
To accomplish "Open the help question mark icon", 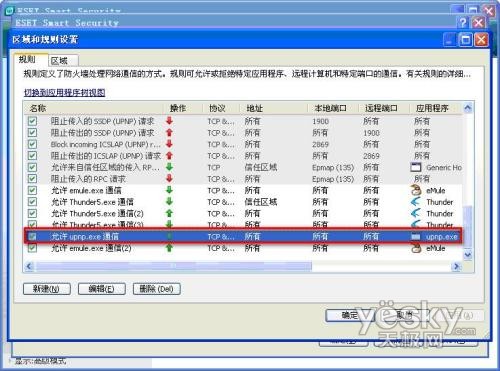I will 463,23.
